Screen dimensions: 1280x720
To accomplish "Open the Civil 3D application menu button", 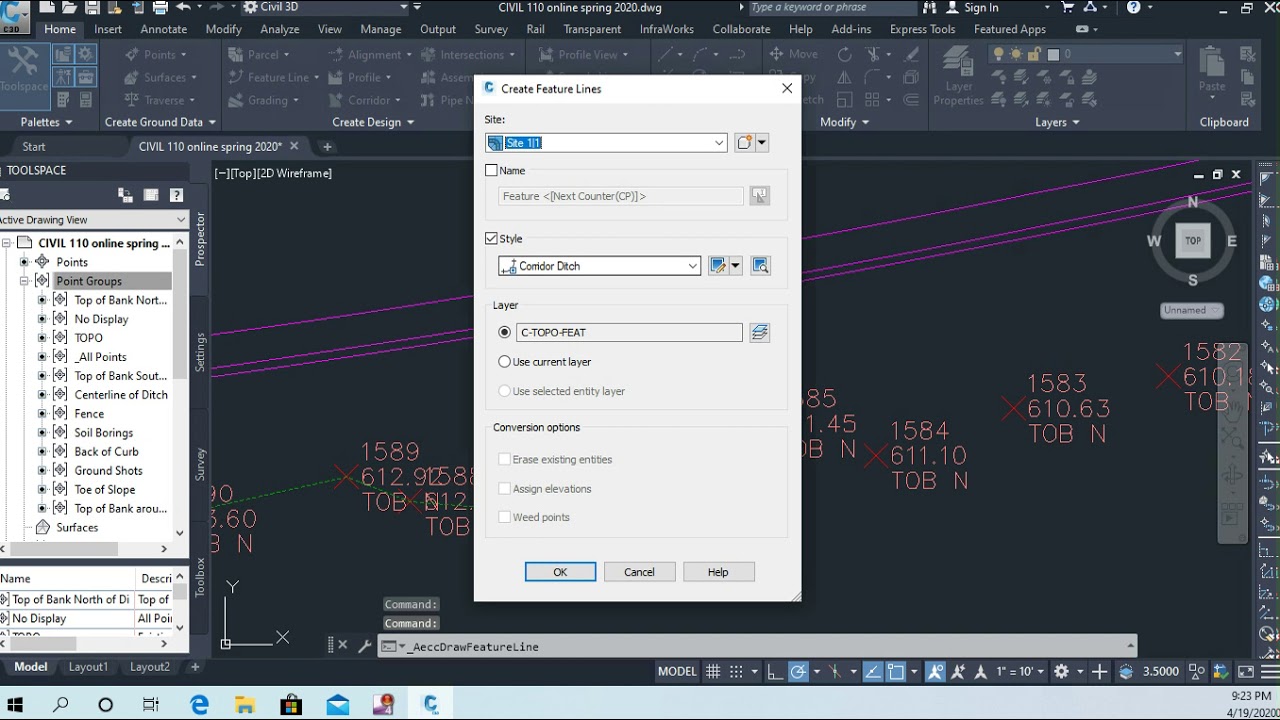I will pyautogui.click(x=15, y=15).
